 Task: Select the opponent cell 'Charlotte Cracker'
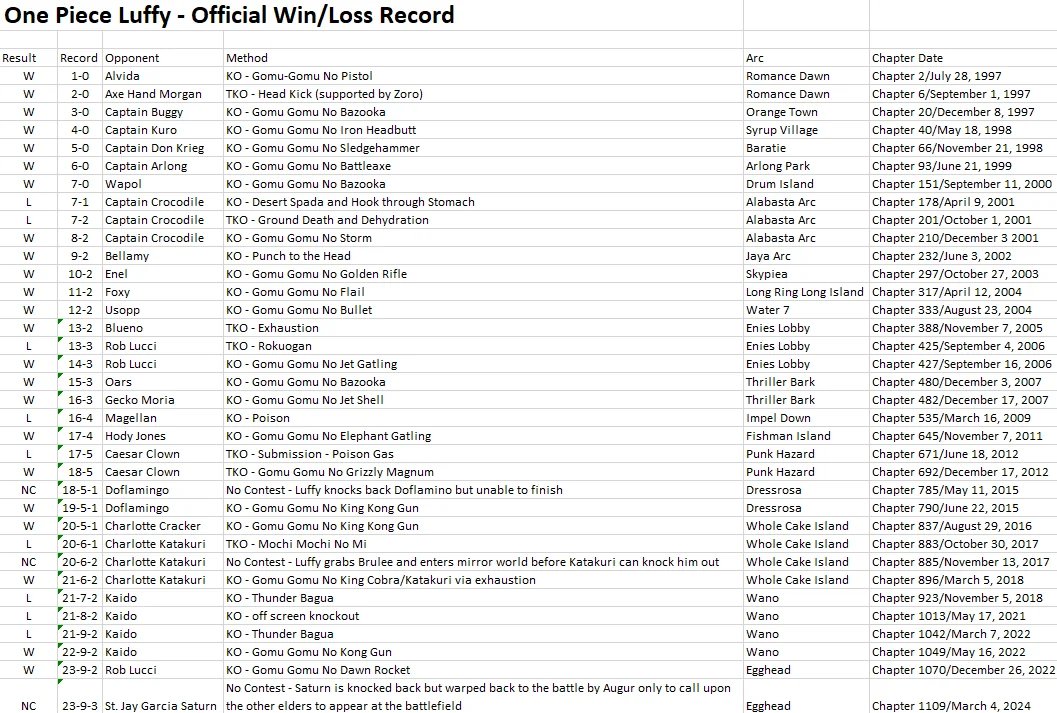coord(163,526)
